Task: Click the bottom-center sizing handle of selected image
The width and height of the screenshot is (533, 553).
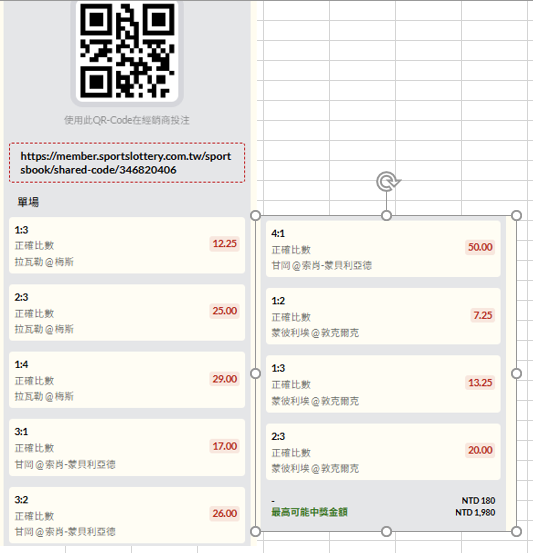Action: tap(387, 531)
